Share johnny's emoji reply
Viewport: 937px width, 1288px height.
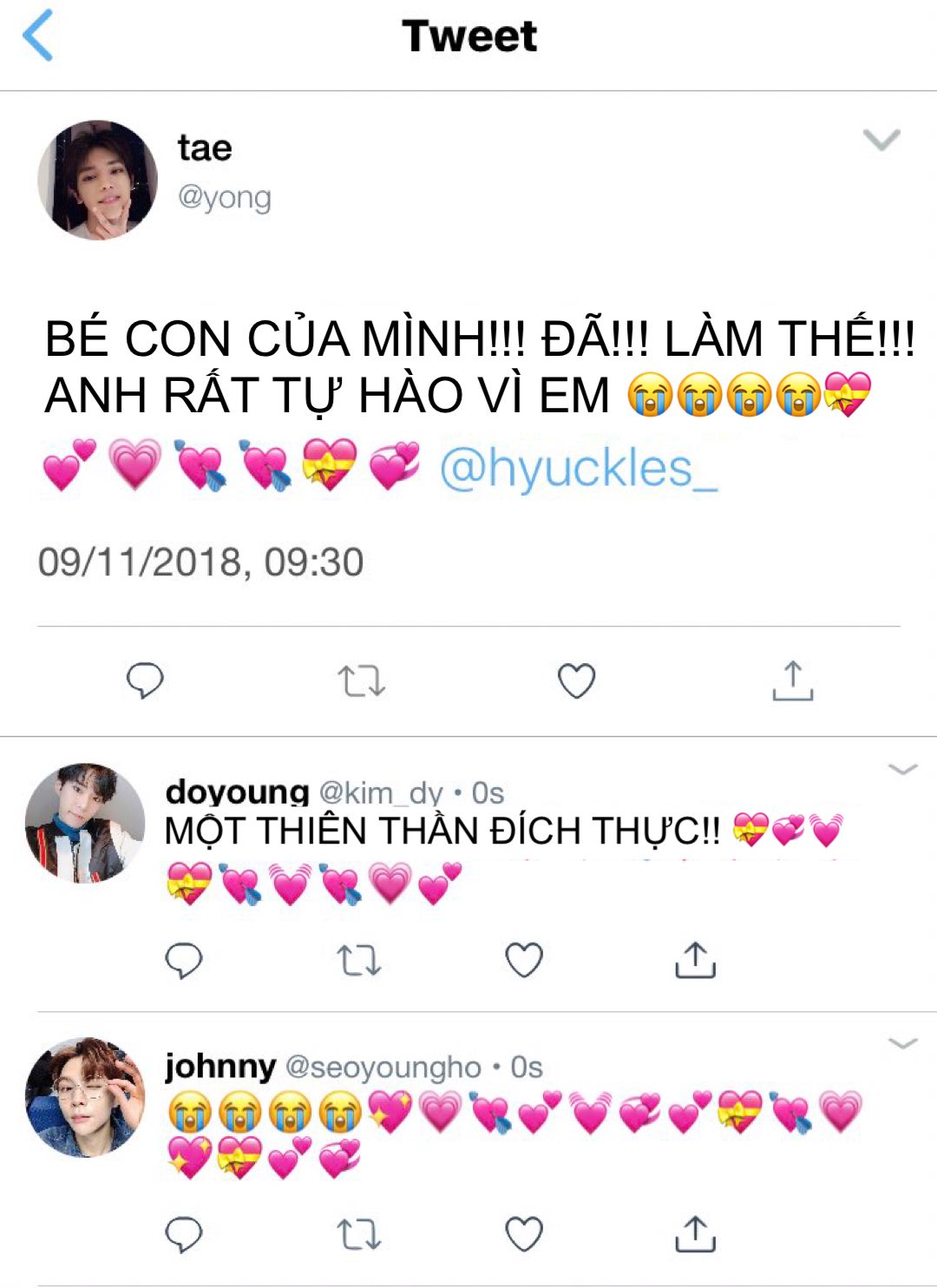(695, 1233)
